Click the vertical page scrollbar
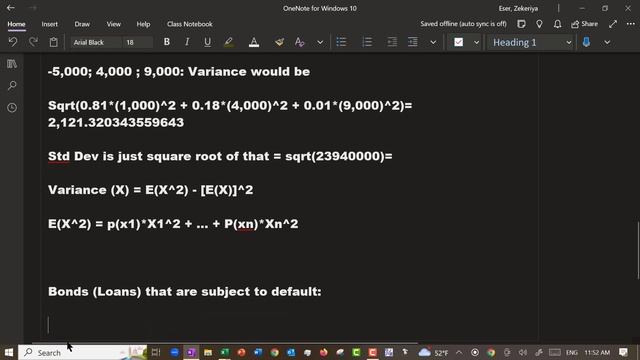The height and width of the screenshot is (360, 640). tap(638, 250)
